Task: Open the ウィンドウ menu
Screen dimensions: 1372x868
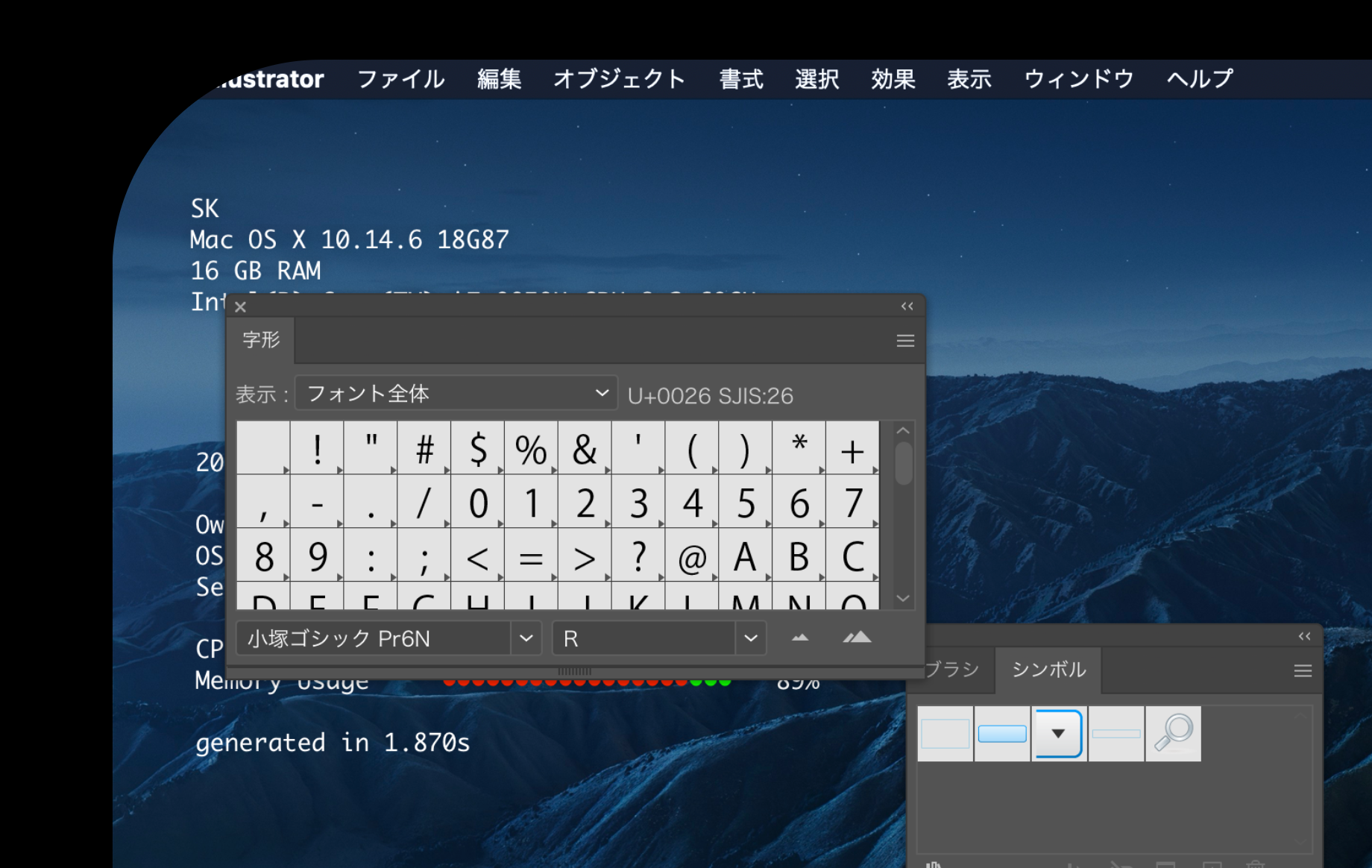Action: pyautogui.click(x=1078, y=79)
